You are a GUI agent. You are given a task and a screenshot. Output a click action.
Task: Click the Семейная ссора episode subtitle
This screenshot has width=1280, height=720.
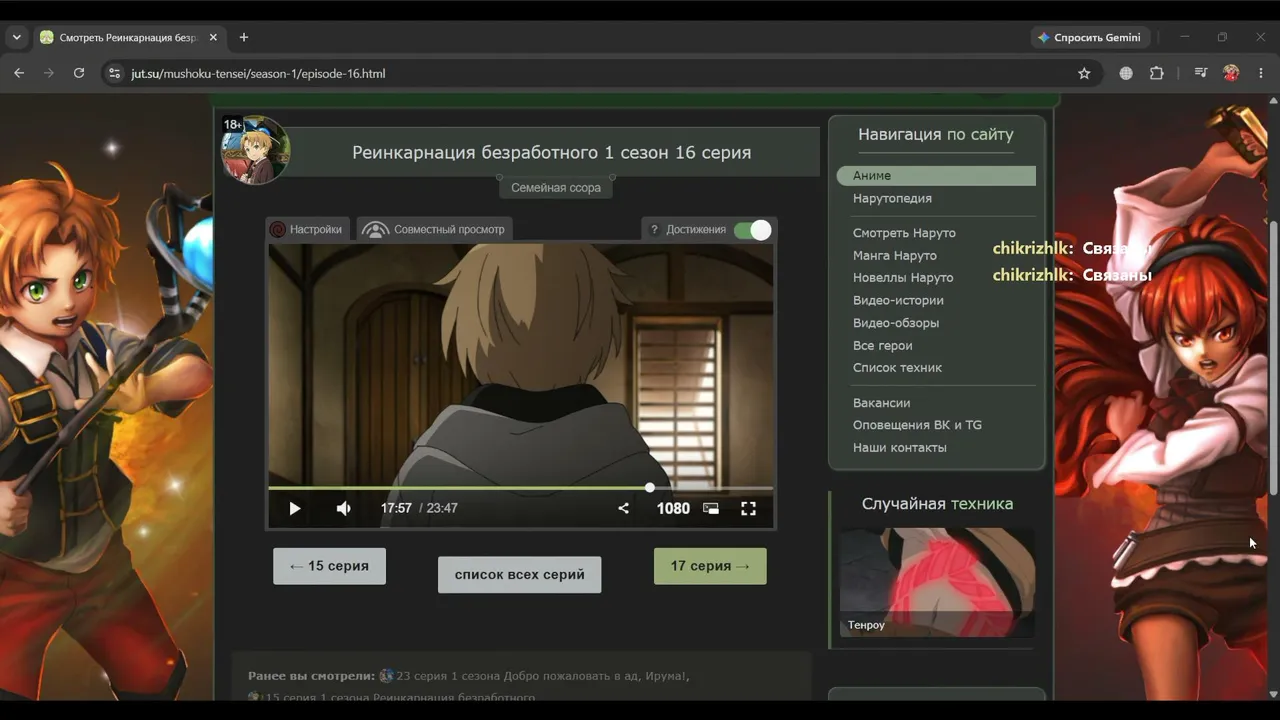click(556, 187)
